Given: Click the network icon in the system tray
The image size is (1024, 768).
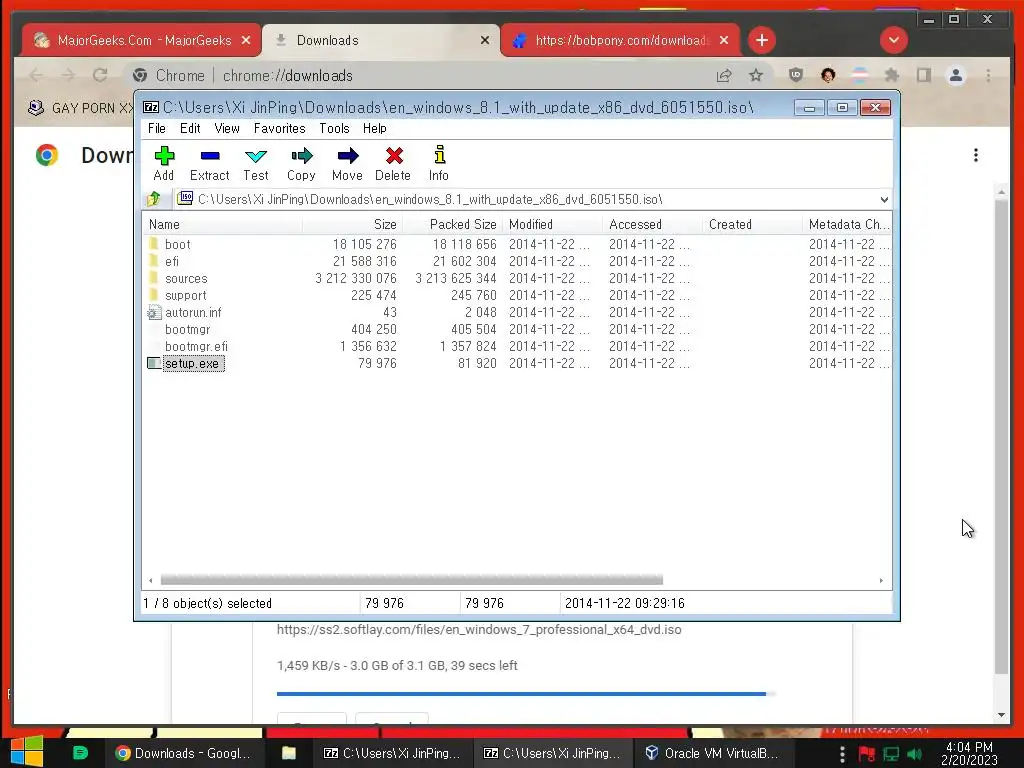Looking at the screenshot, I should pyautogui.click(x=891, y=754).
